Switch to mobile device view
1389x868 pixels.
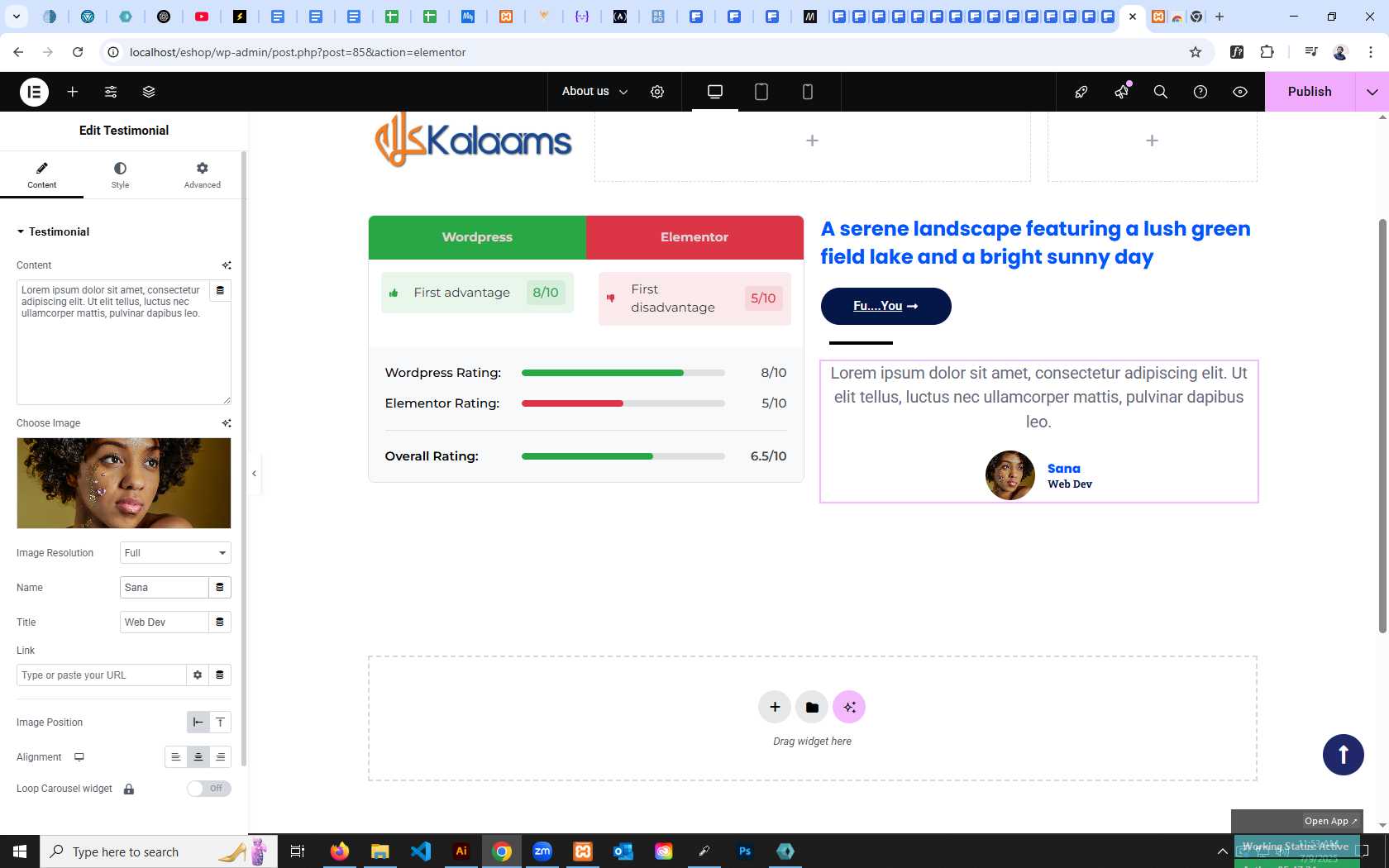tap(808, 92)
